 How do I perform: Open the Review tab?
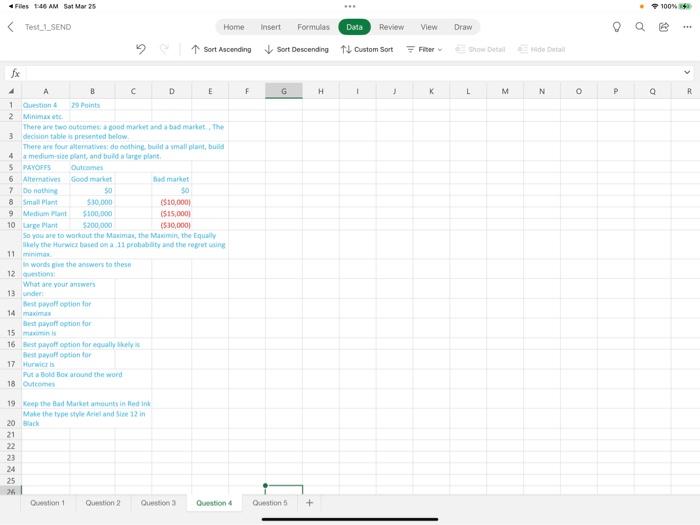click(x=392, y=27)
